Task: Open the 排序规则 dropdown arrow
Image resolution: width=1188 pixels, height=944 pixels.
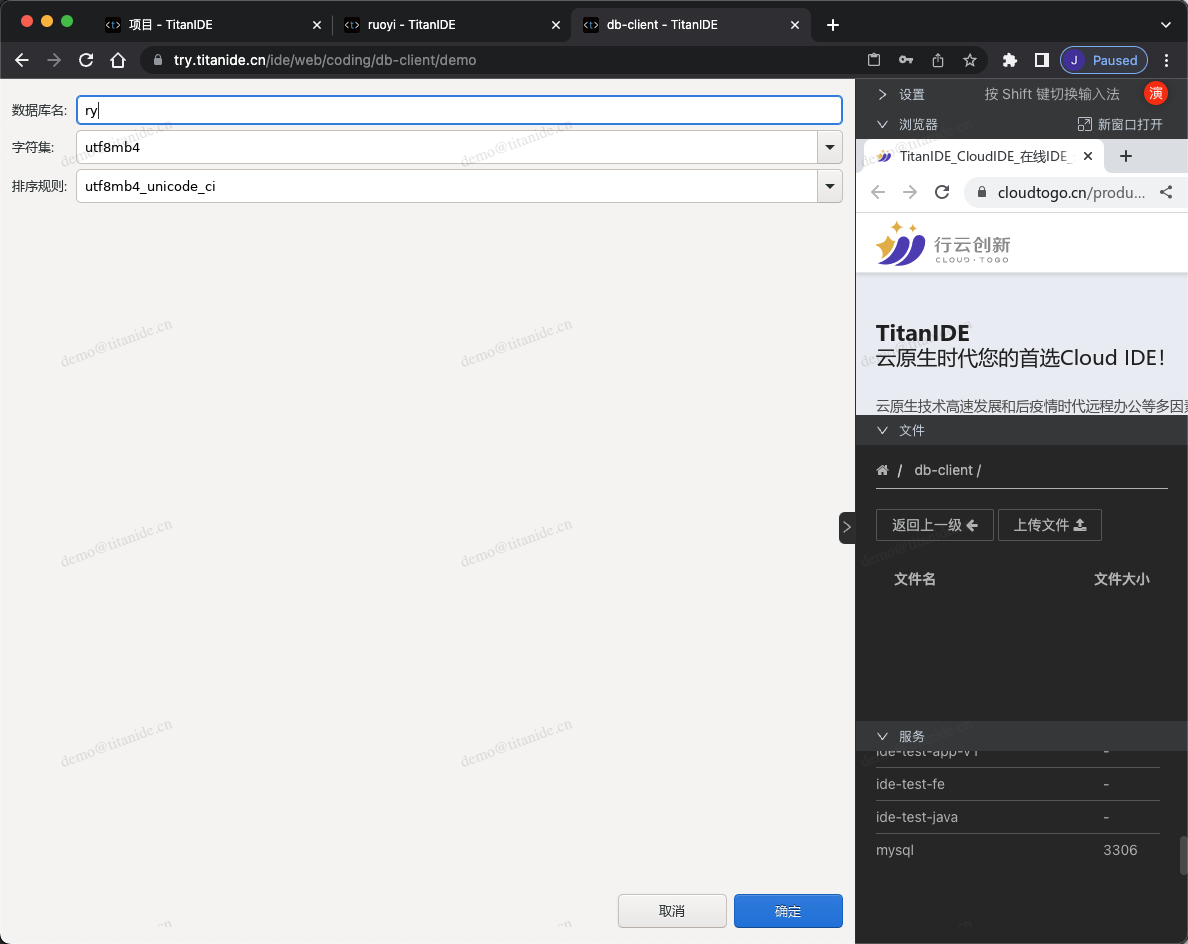Action: point(829,186)
